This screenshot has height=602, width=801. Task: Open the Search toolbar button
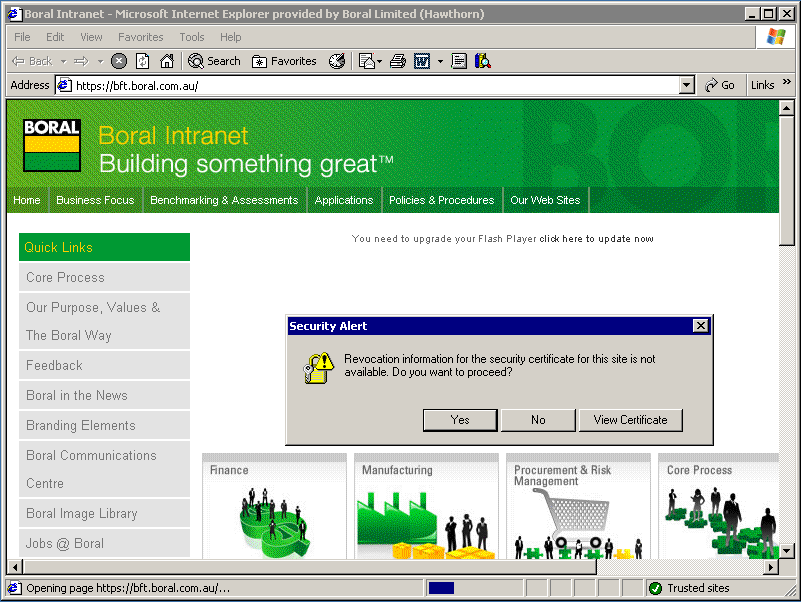[x=214, y=61]
